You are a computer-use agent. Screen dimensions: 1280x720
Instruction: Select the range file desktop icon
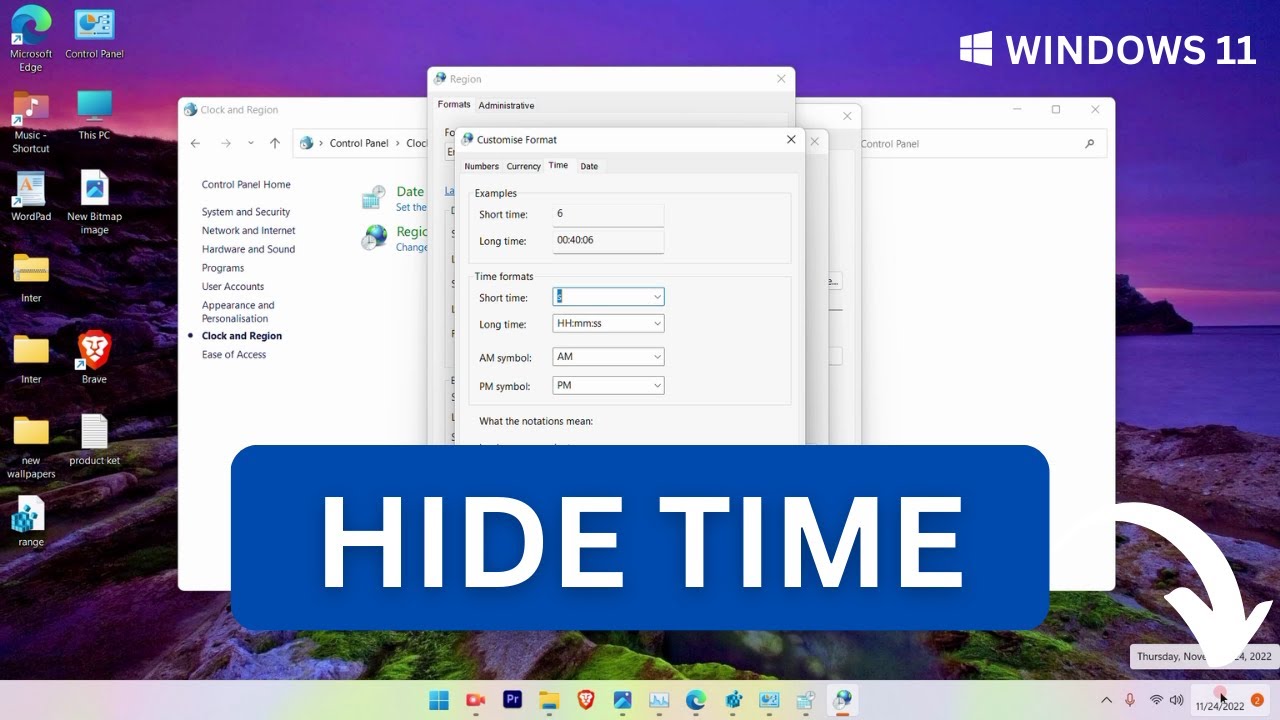(x=31, y=522)
